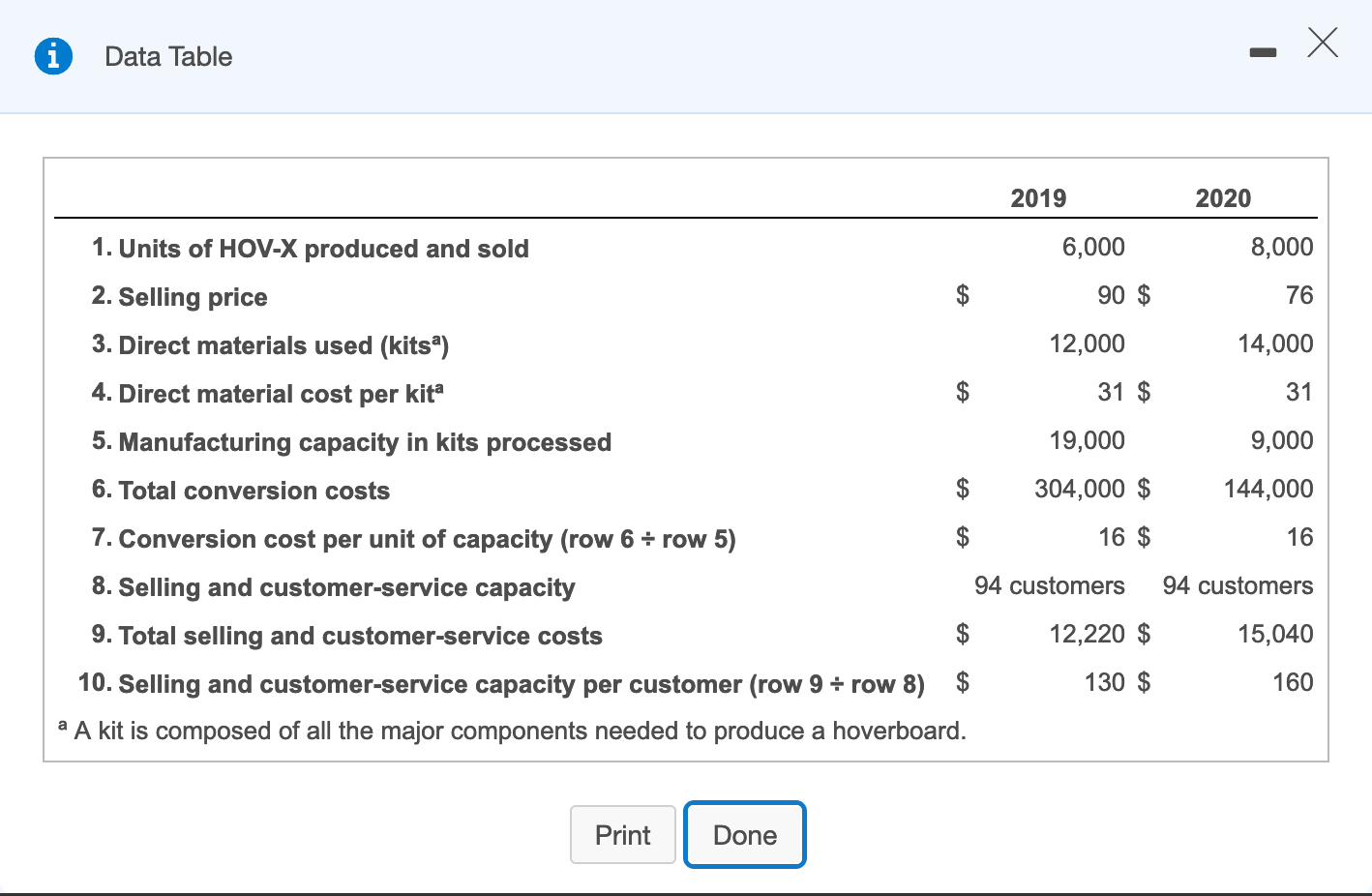Select the 130 per-customer cost value
The image size is (1372, 896).
[1105, 682]
